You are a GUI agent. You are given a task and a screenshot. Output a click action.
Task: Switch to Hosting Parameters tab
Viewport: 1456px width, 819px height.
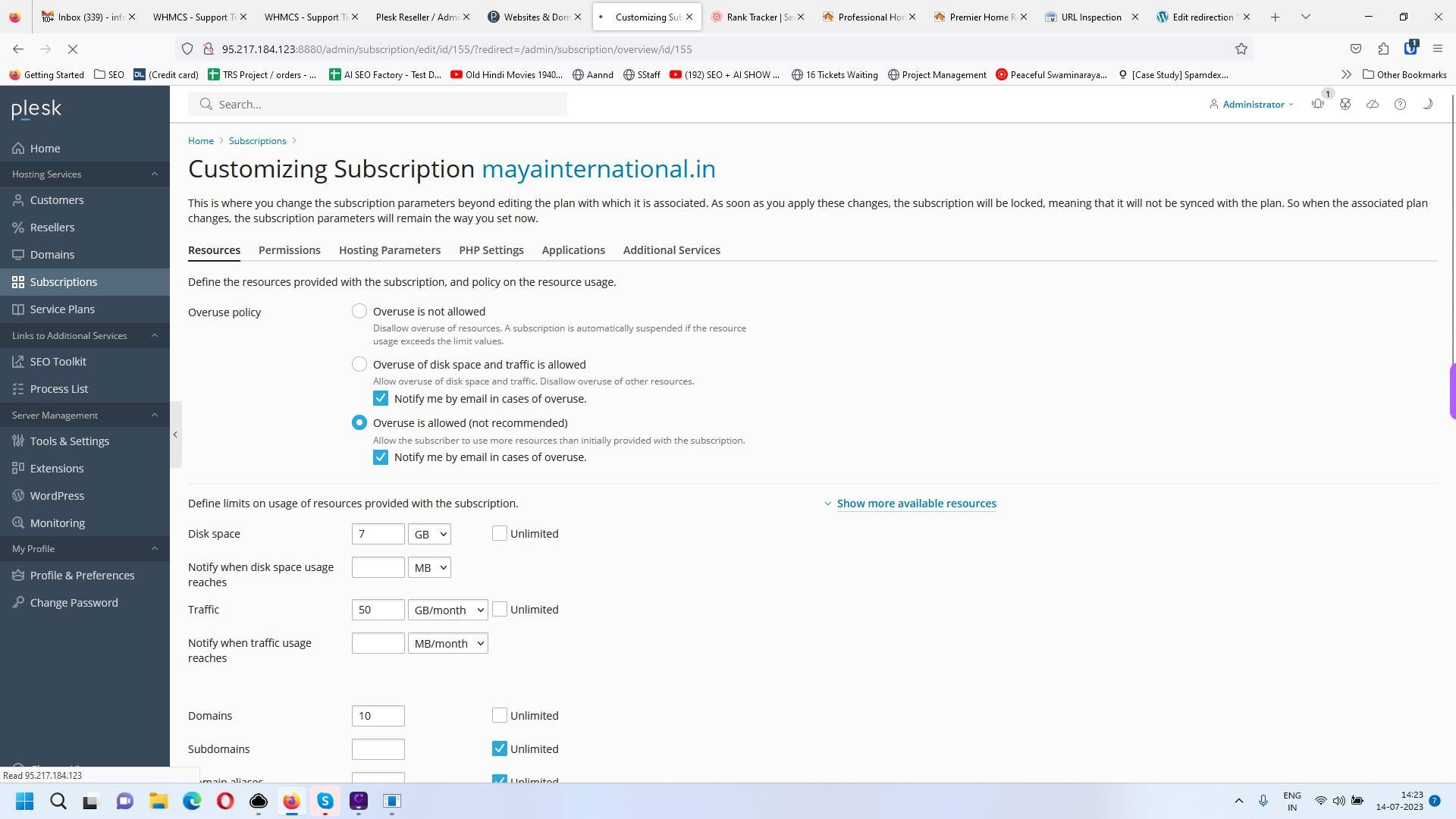(x=389, y=250)
